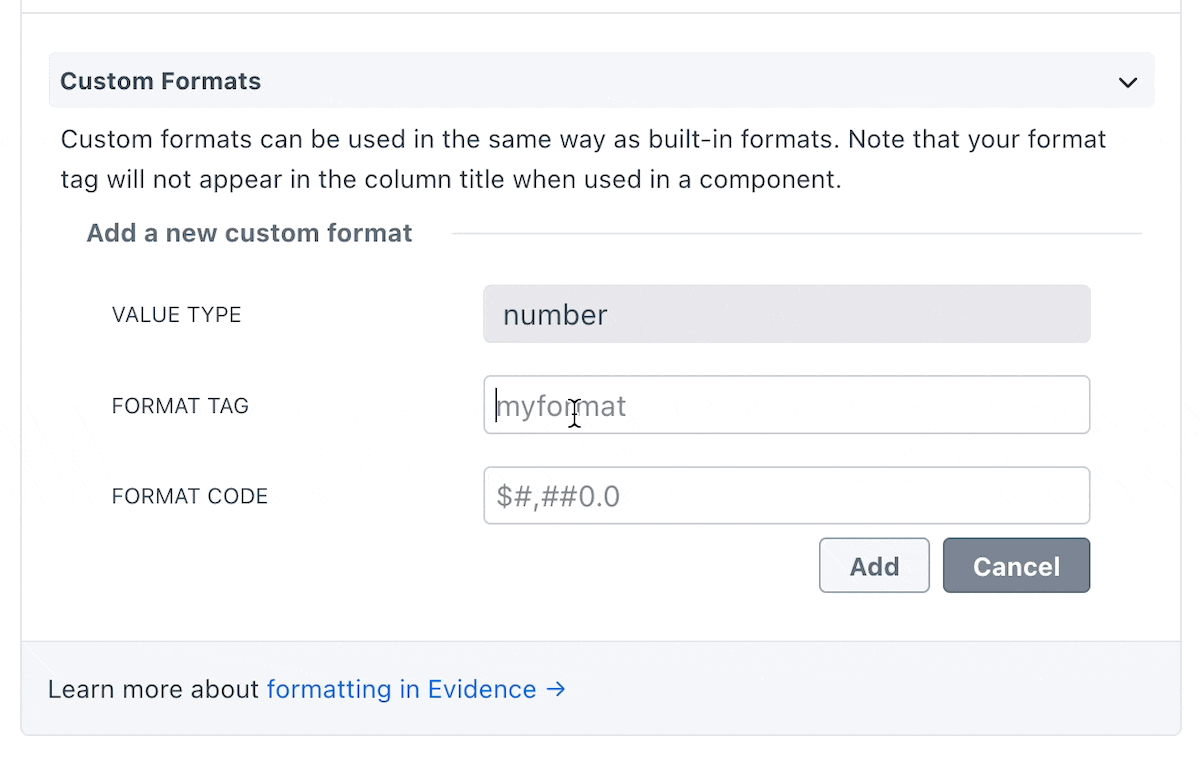Click the FORMAT CODE label
This screenshot has width=1200, height=758.
click(190, 497)
